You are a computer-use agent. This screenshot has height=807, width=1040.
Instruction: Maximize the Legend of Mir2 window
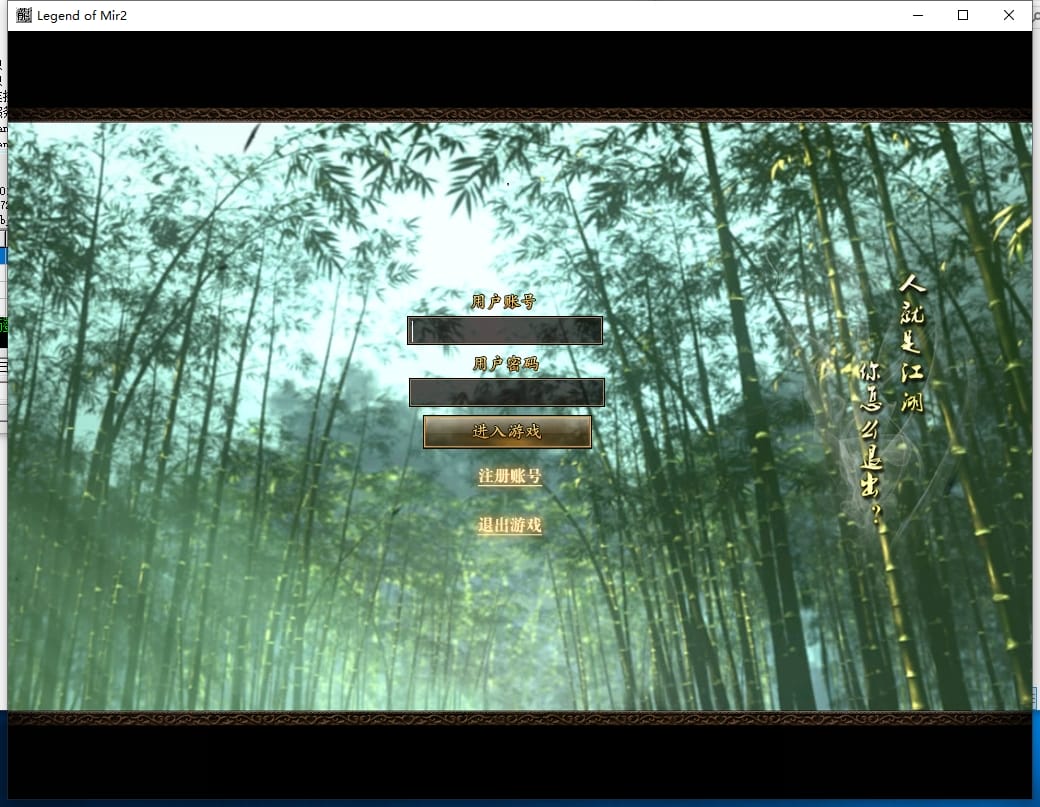pos(963,15)
